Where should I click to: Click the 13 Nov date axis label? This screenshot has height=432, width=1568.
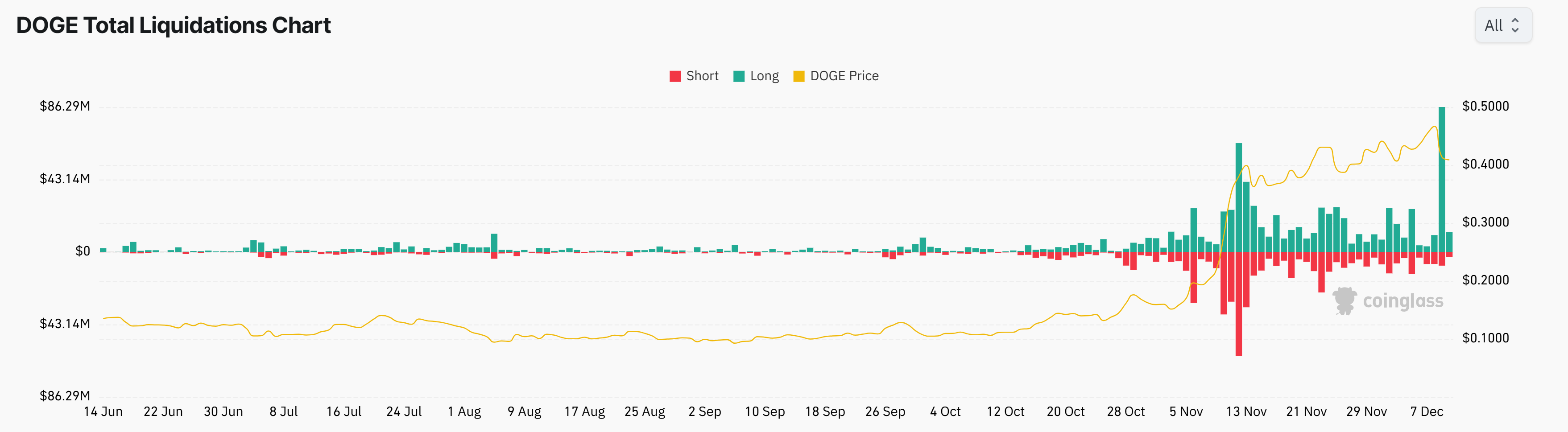1246,412
